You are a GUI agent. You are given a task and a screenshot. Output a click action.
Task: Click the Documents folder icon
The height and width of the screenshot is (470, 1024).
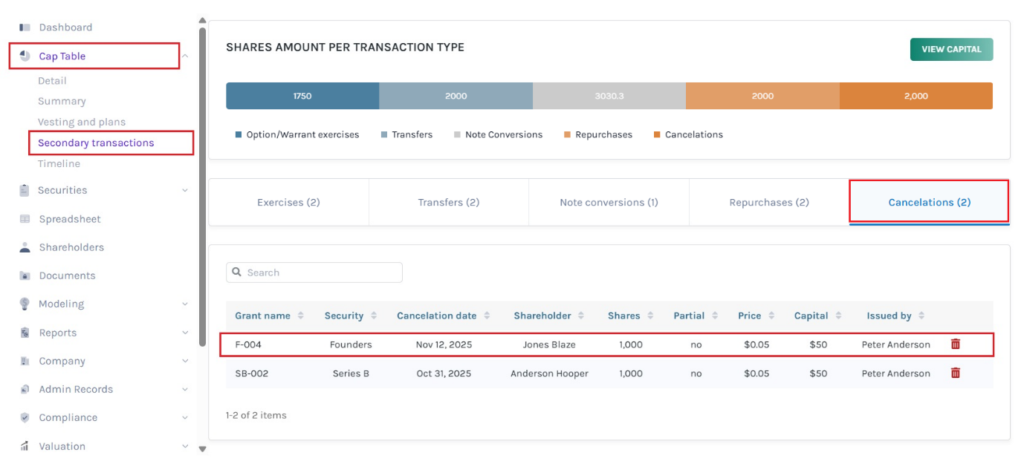click(25, 276)
